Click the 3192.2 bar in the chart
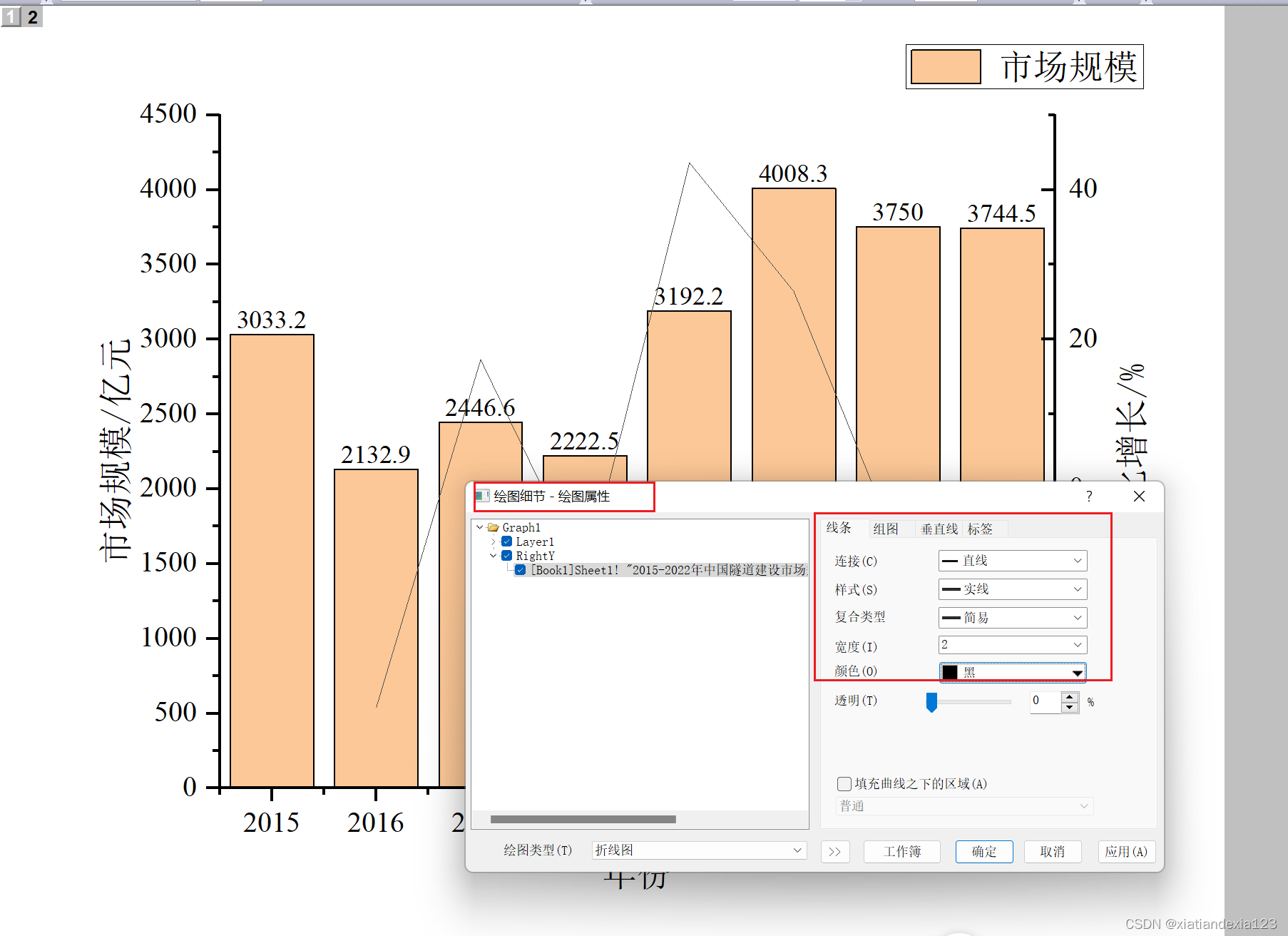The height and width of the screenshot is (936, 1288). pyautogui.click(x=689, y=396)
